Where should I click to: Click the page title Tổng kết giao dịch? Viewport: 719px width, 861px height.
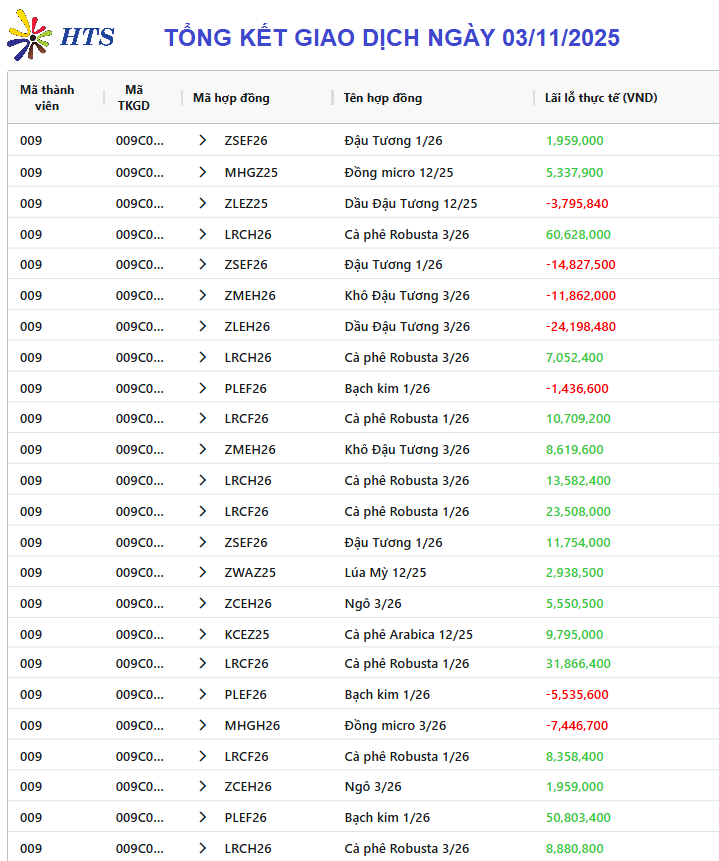392,38
